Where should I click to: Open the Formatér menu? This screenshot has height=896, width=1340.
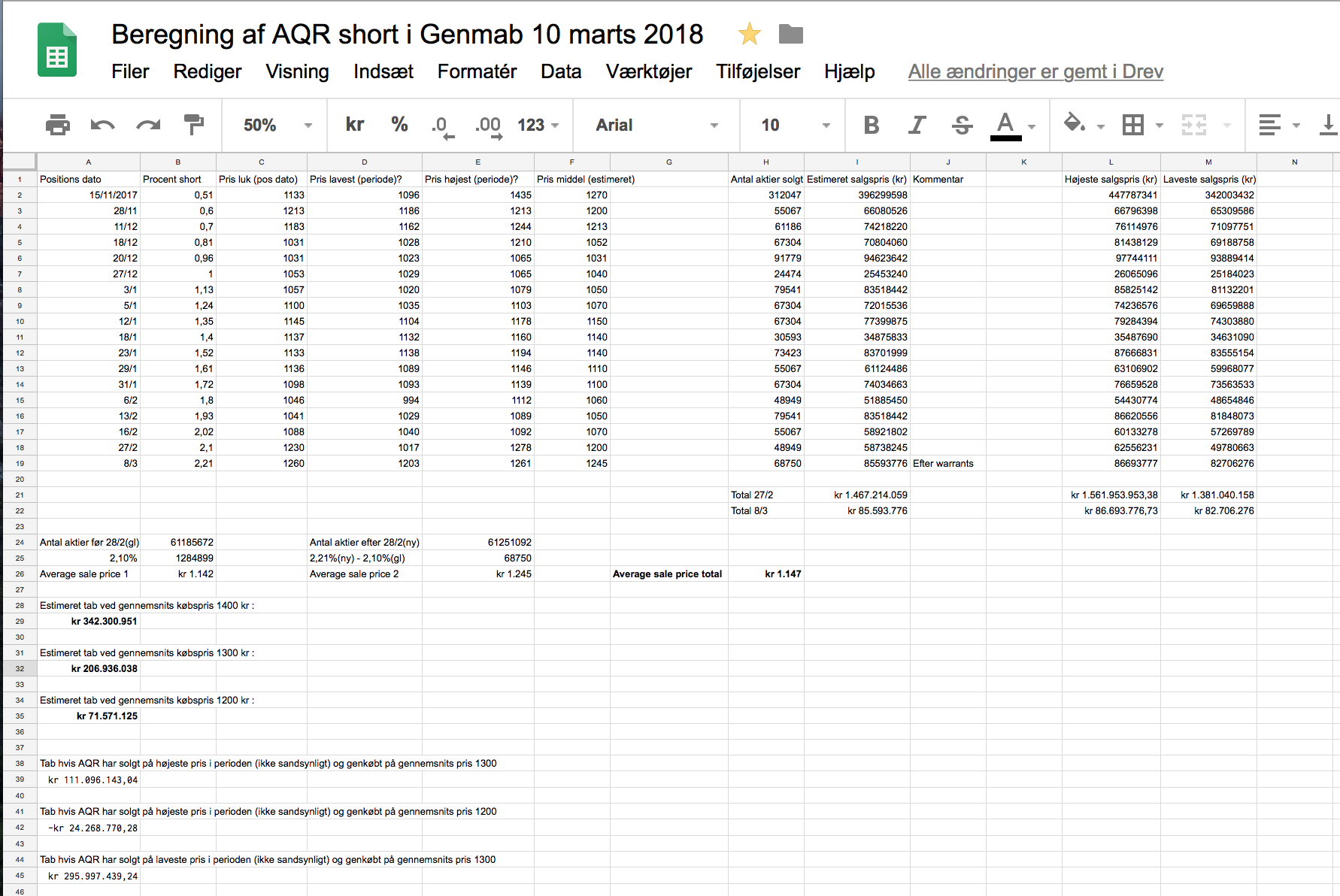pos(477,71)
